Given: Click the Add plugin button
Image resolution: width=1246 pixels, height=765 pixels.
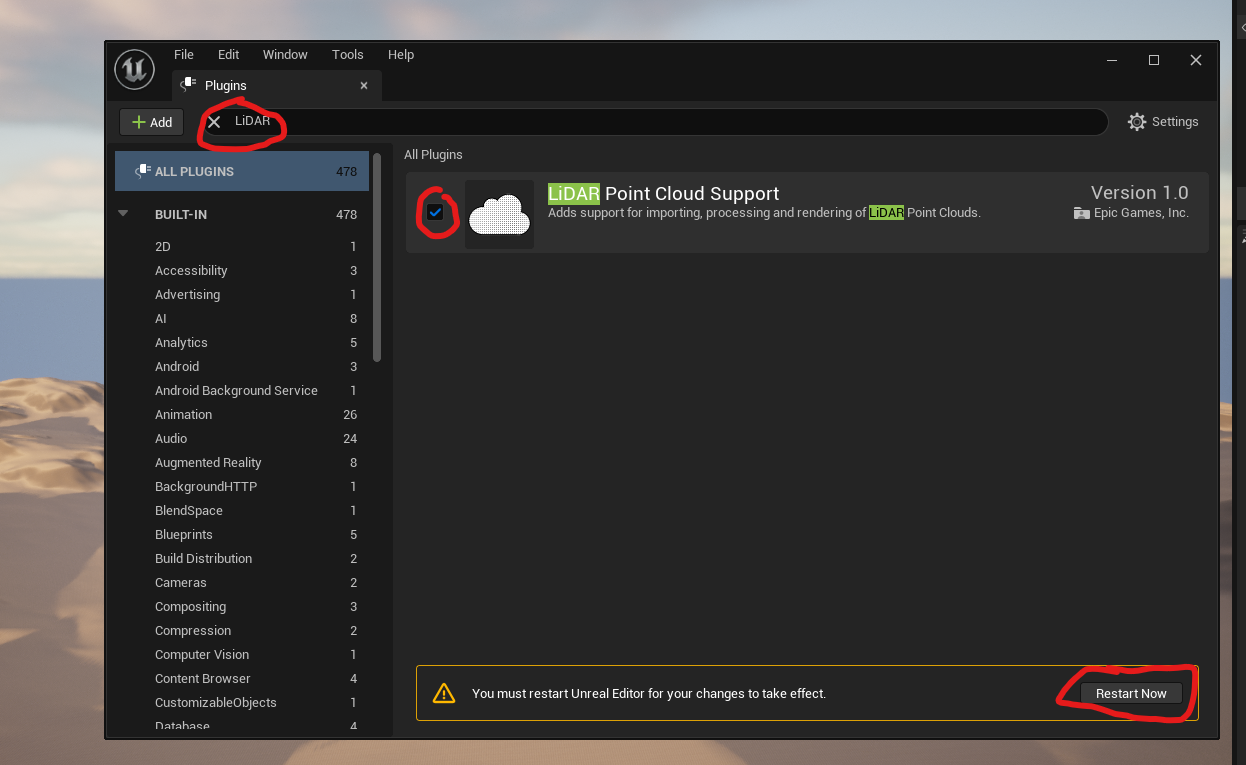Looking at the screenshot, I should (x=152, y=122).
